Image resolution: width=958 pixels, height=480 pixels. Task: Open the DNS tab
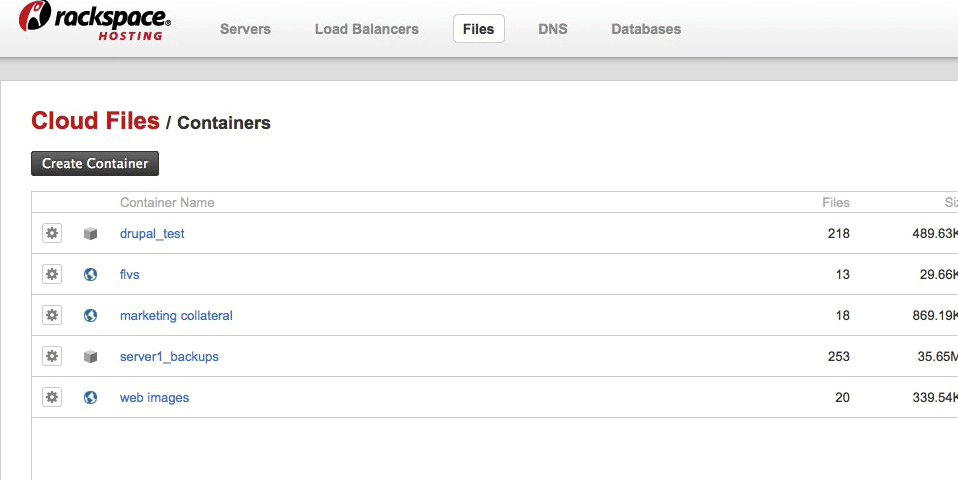point(552,29)
